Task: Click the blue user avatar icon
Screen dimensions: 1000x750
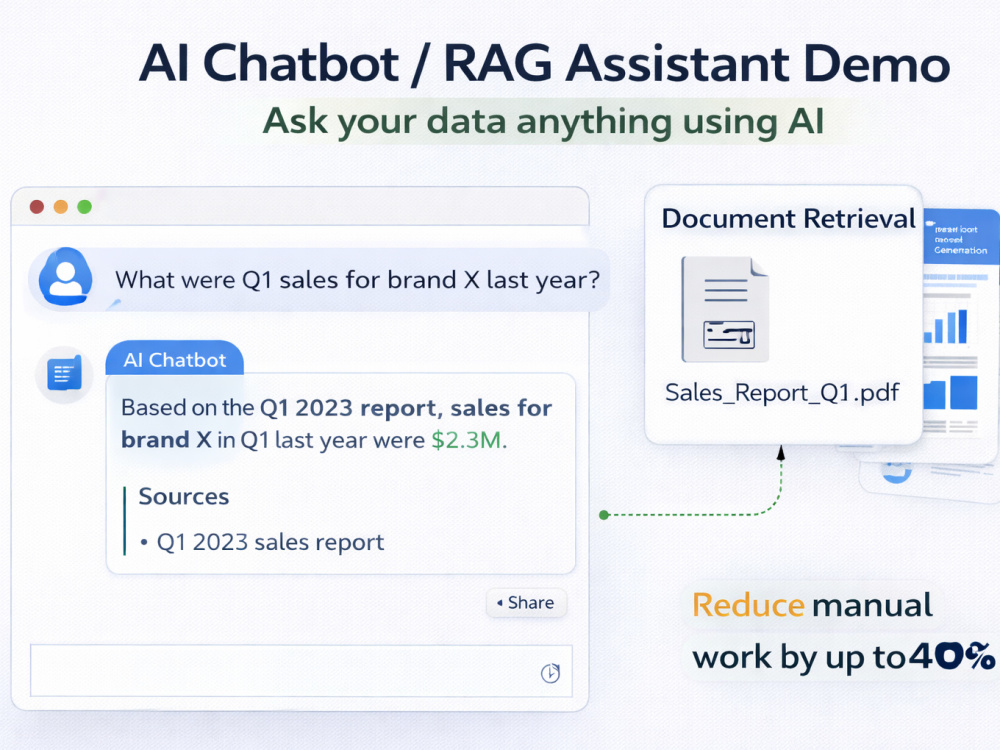Action: [x=65, y=277]
